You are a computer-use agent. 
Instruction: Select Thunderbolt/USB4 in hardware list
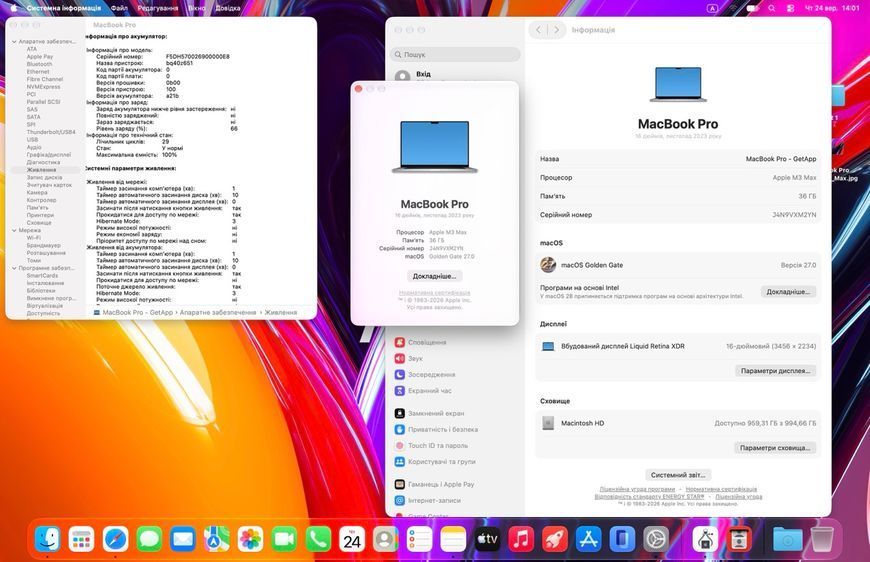[51, 132]
